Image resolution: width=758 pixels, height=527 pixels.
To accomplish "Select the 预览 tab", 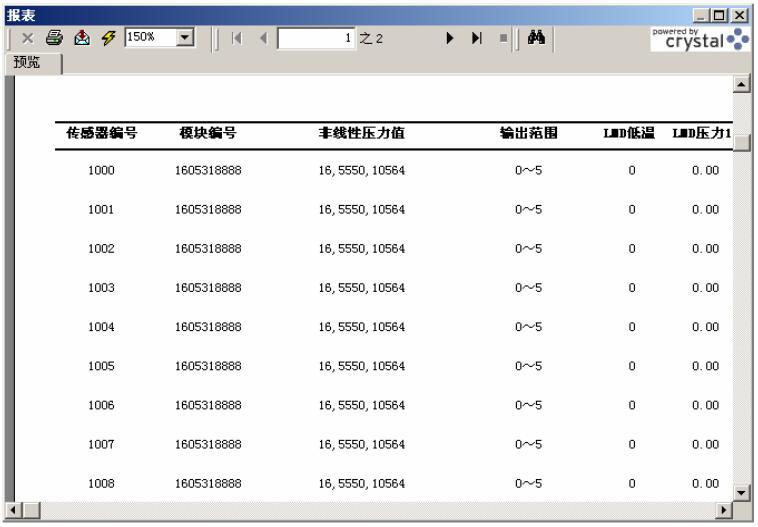I will (x=30, y=63).
